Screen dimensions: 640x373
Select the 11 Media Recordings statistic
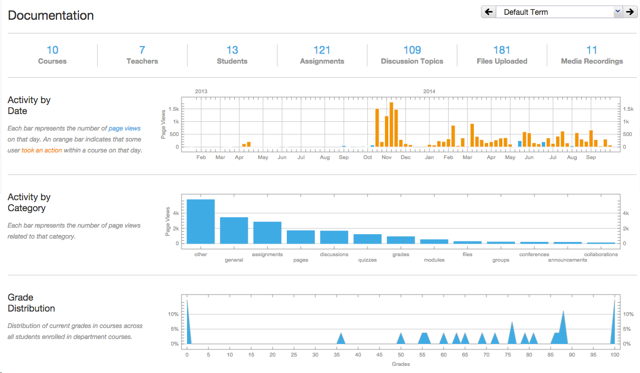592,55
